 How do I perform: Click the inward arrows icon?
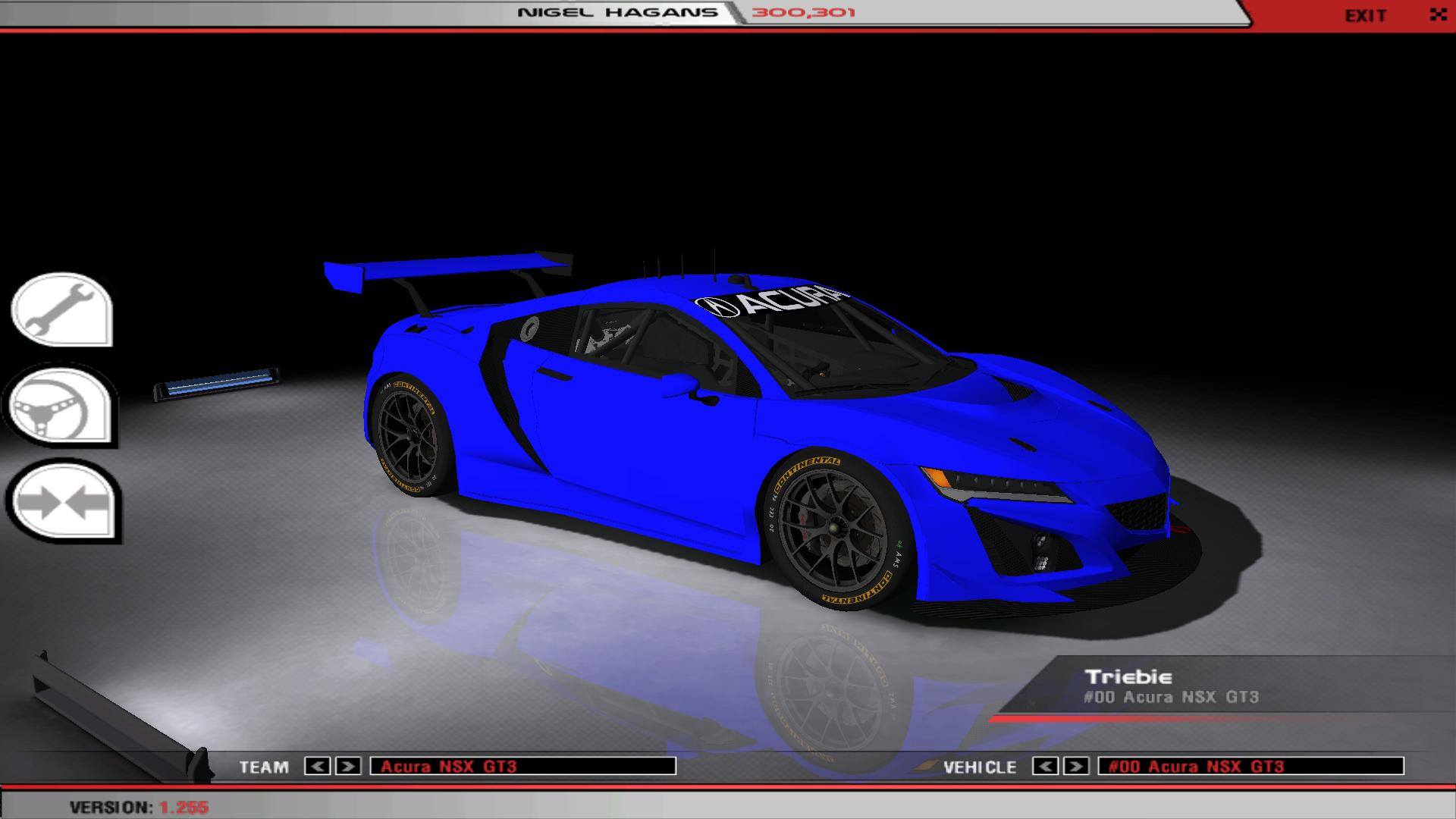click(64, 502)
